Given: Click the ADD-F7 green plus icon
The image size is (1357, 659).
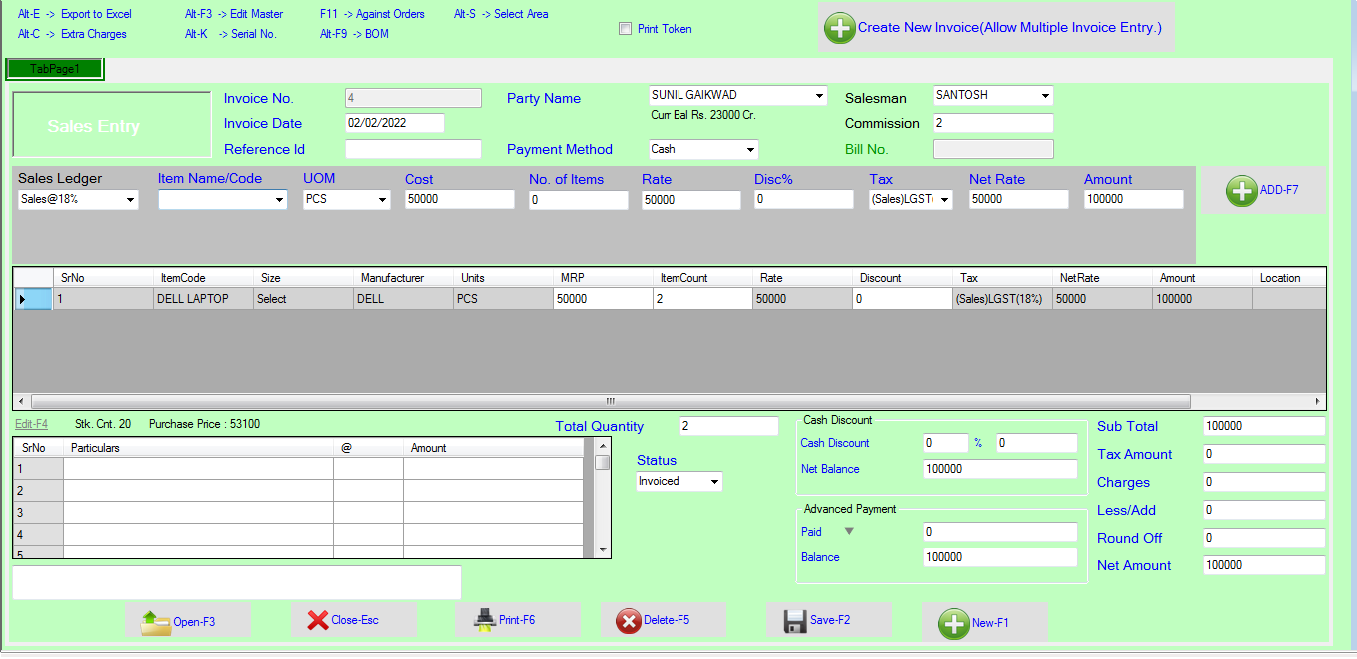Looking at the screenshot, I should coord(1241,190).
